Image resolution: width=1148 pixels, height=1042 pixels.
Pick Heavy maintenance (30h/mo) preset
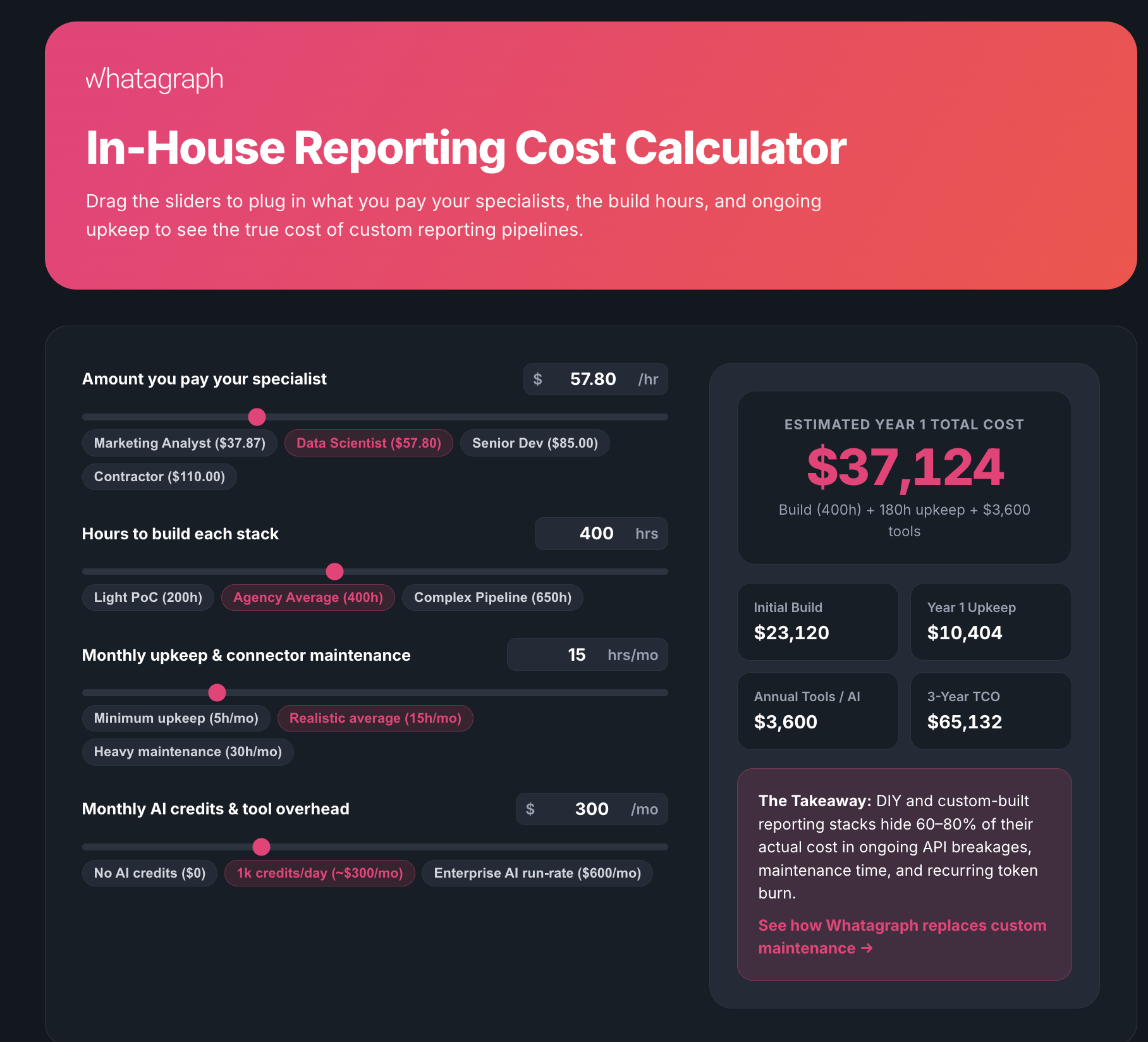click(188, 752)
